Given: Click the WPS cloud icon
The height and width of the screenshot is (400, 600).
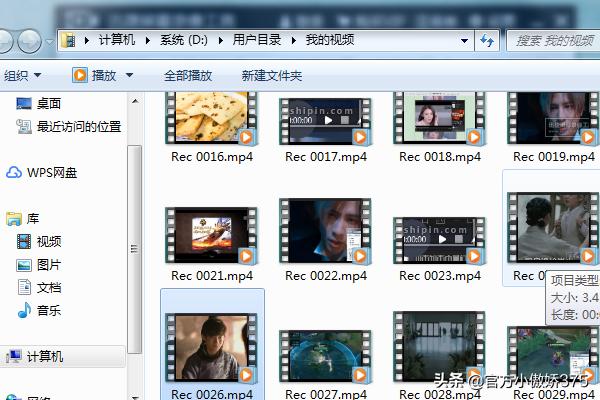Looking at the screenshot, I should click(14, 173).
